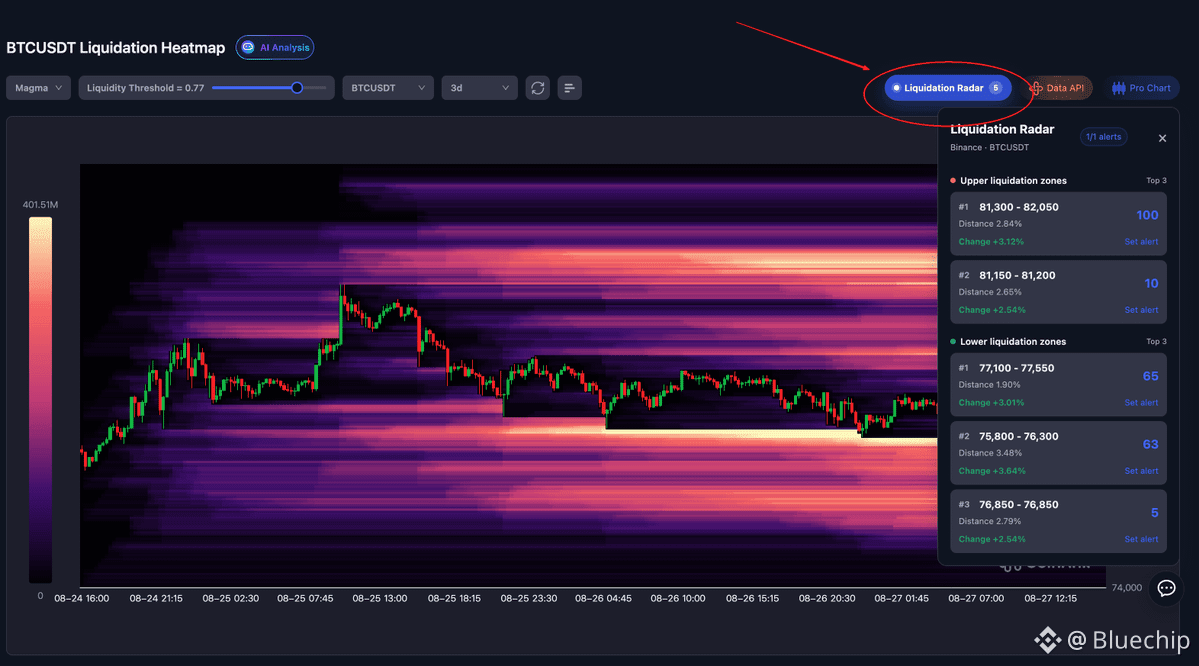Select the 81,300 - 82,050 range text

1019,207
